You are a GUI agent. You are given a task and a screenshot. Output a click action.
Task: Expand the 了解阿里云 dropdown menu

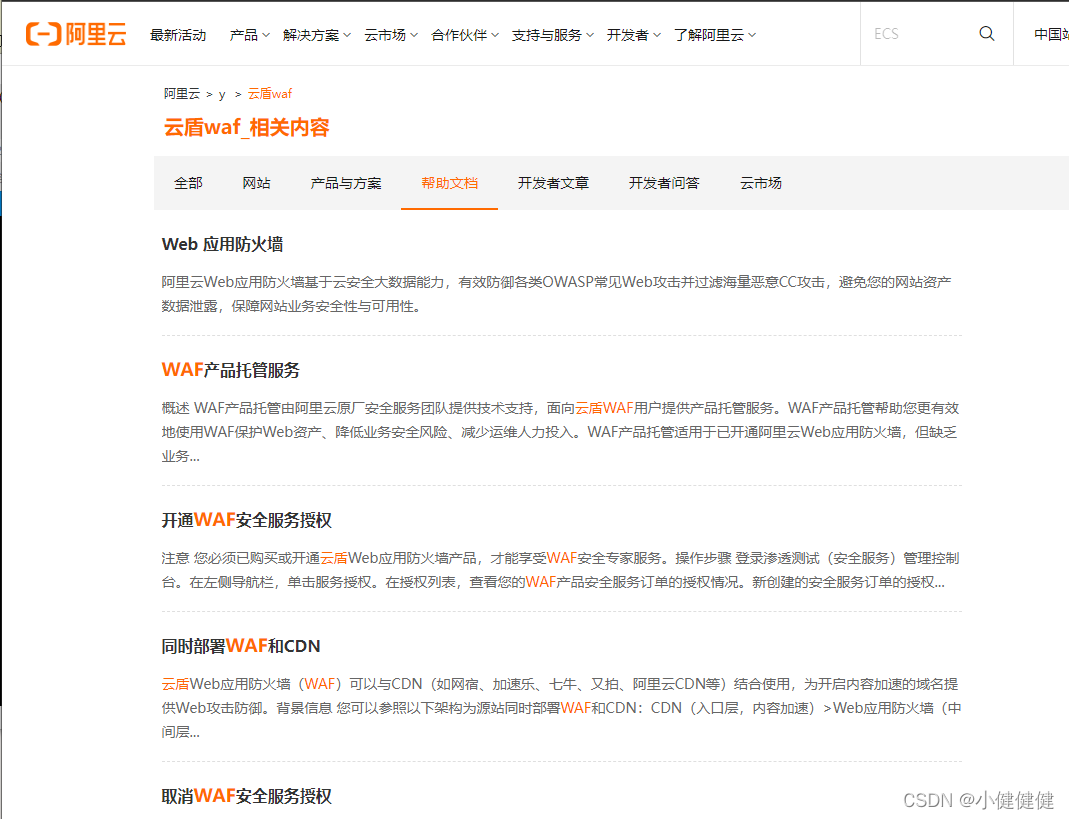[x=714, y=35]
